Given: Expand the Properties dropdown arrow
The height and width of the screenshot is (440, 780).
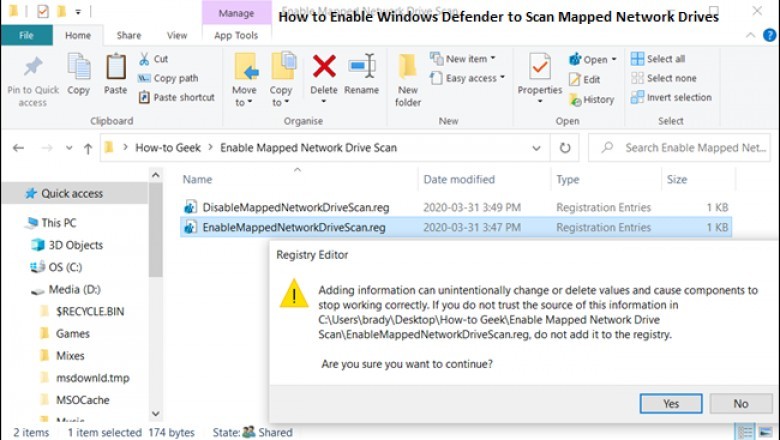Looking at the screenshot, I should (x=540, y=101).
